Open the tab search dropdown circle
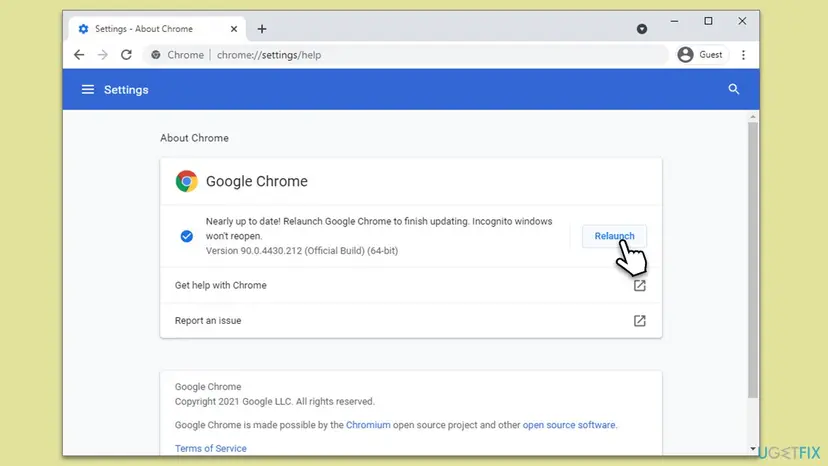This screenshot has width=828, height=466. click(642, 29)
